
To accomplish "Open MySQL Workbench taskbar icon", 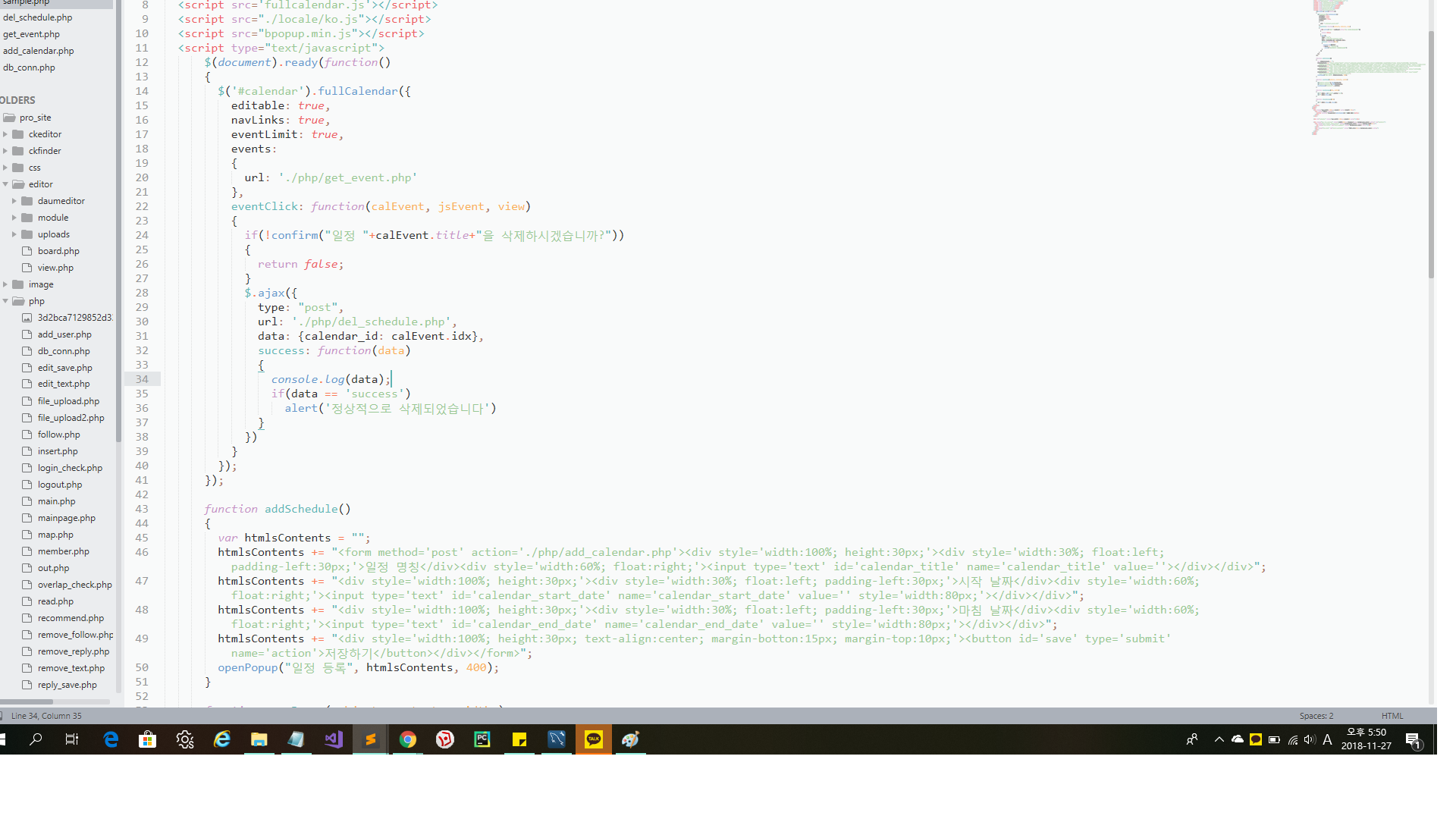I will tap(556, 739).
